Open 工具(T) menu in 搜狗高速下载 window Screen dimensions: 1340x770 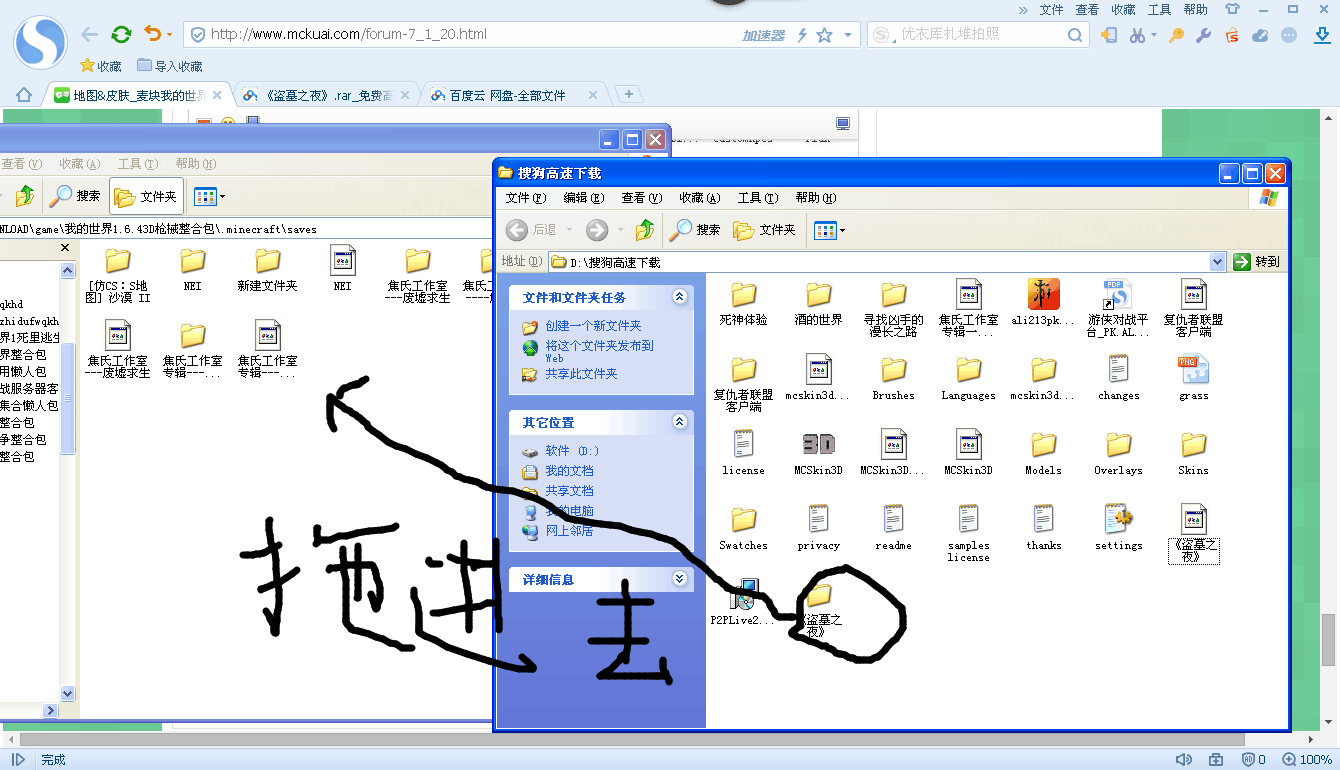(757, 198)
